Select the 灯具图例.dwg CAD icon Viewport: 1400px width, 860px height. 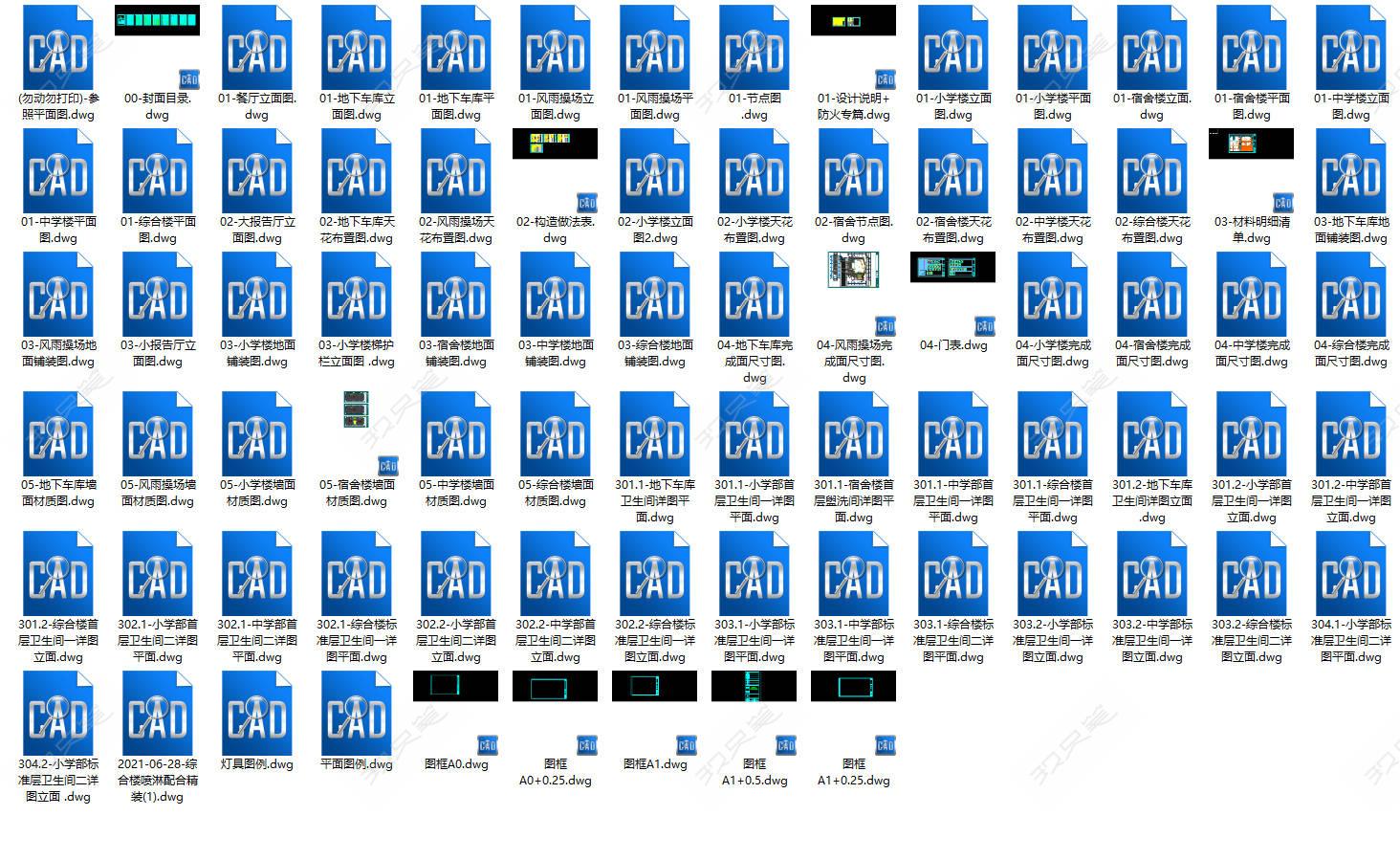pos(256,713)
